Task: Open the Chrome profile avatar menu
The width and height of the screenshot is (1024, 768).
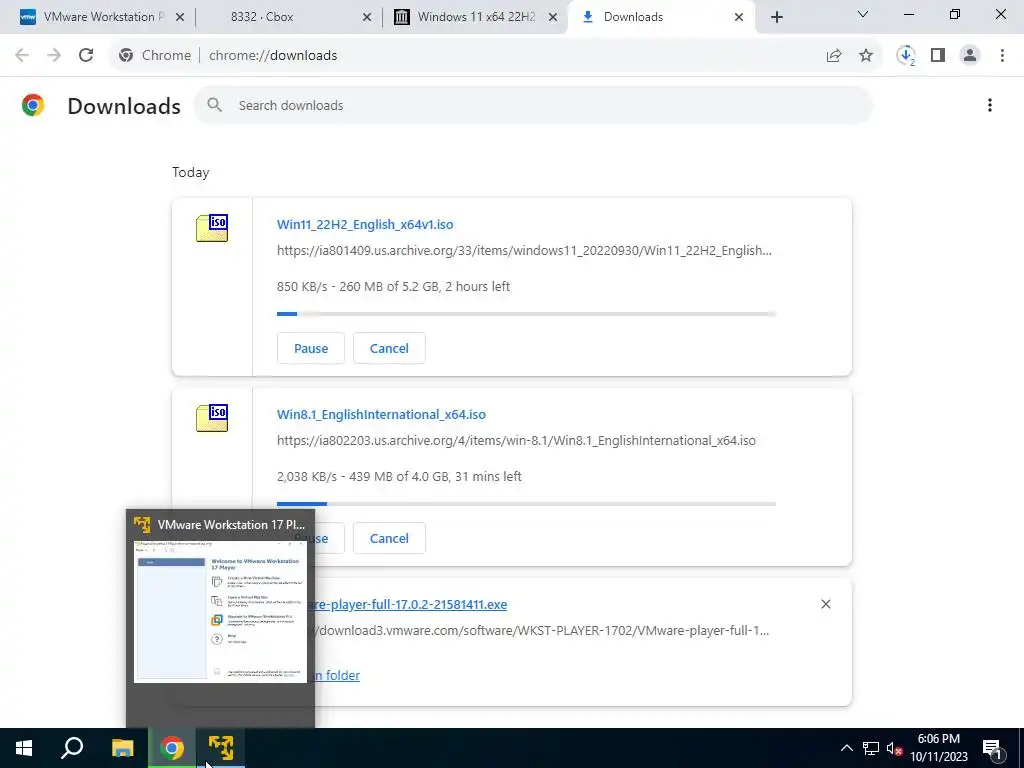Action: 970,56
